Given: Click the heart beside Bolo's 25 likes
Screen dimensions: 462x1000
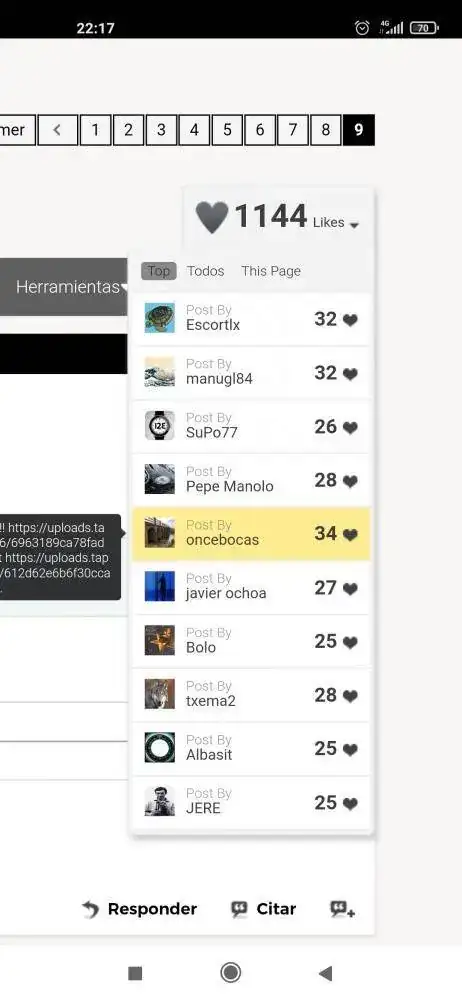Looking at the screenshot, I should point(350,642).
